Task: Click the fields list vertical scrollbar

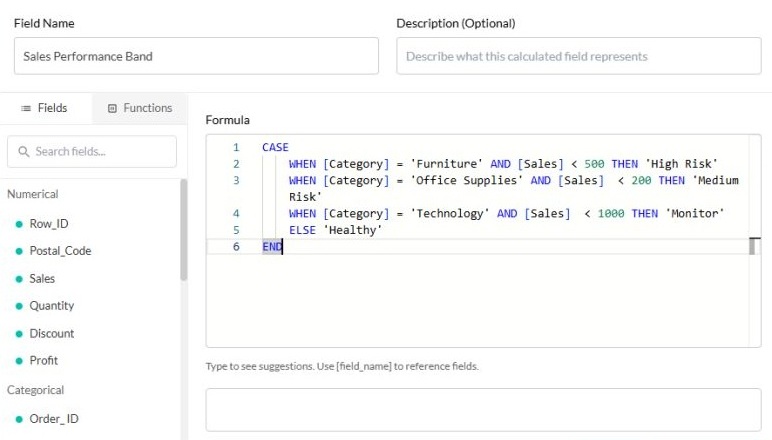Action: point(184,230)
